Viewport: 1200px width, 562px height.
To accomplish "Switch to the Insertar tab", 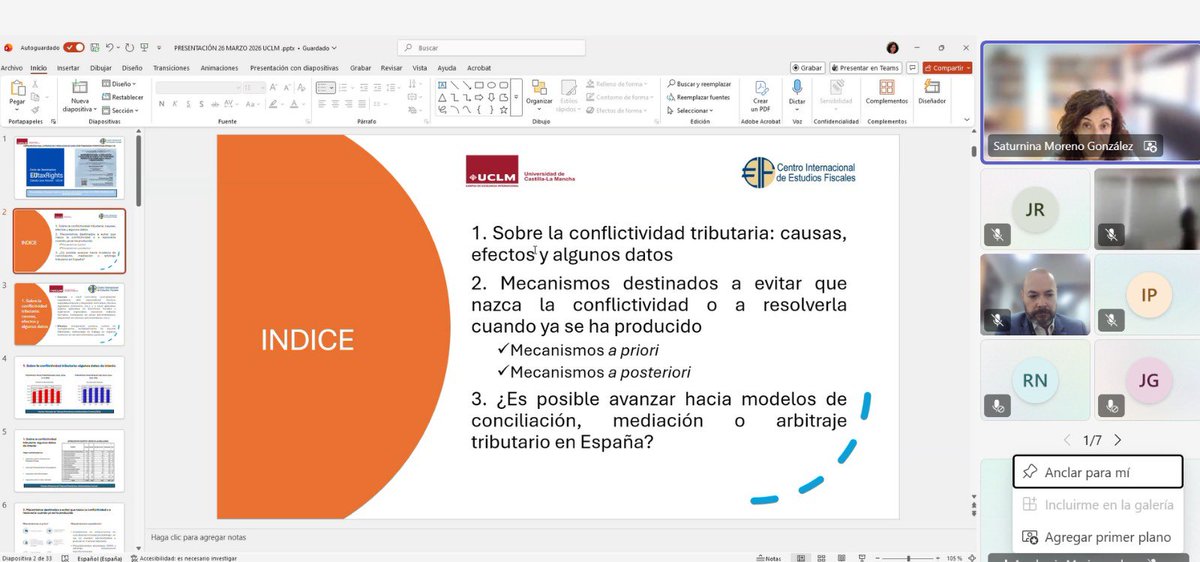I will (x=68, y=68).
